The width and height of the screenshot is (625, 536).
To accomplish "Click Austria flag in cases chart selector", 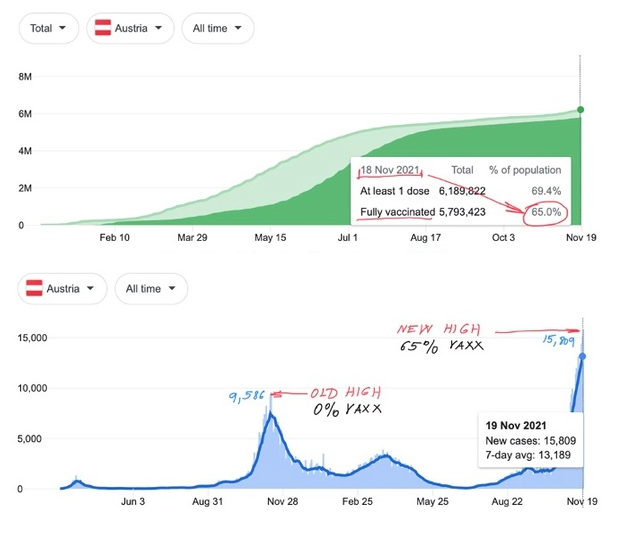I will pyautogui.click(x=33, y=289).
